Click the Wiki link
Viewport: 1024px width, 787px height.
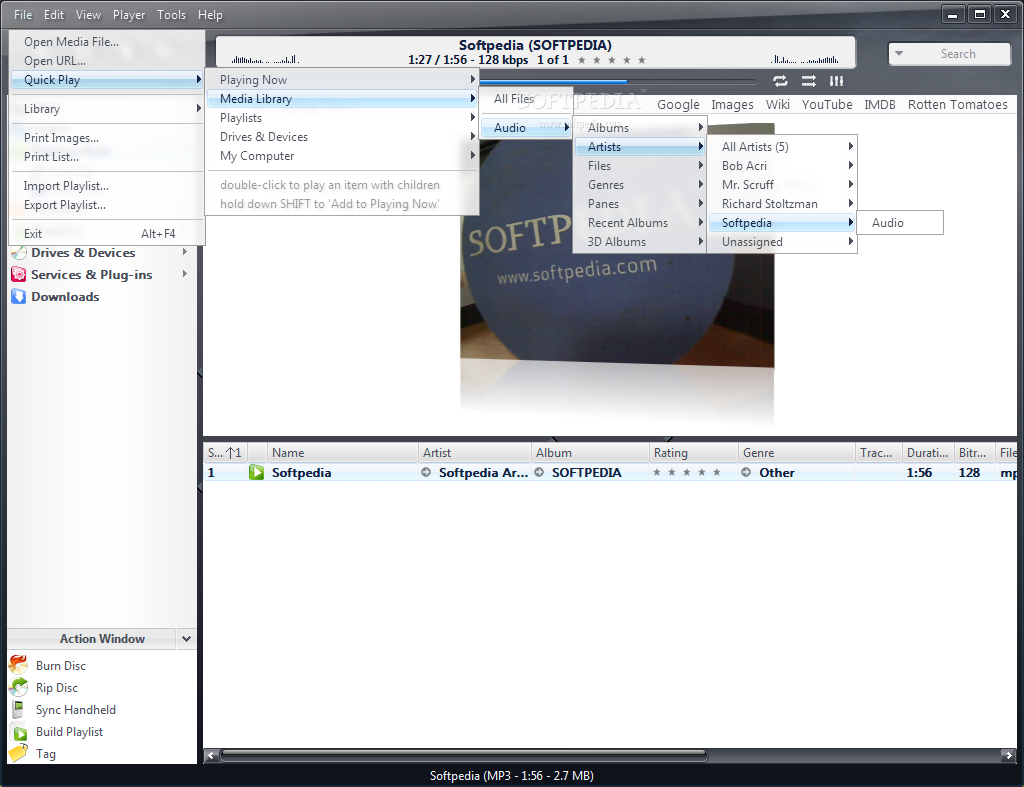[777, 104]
